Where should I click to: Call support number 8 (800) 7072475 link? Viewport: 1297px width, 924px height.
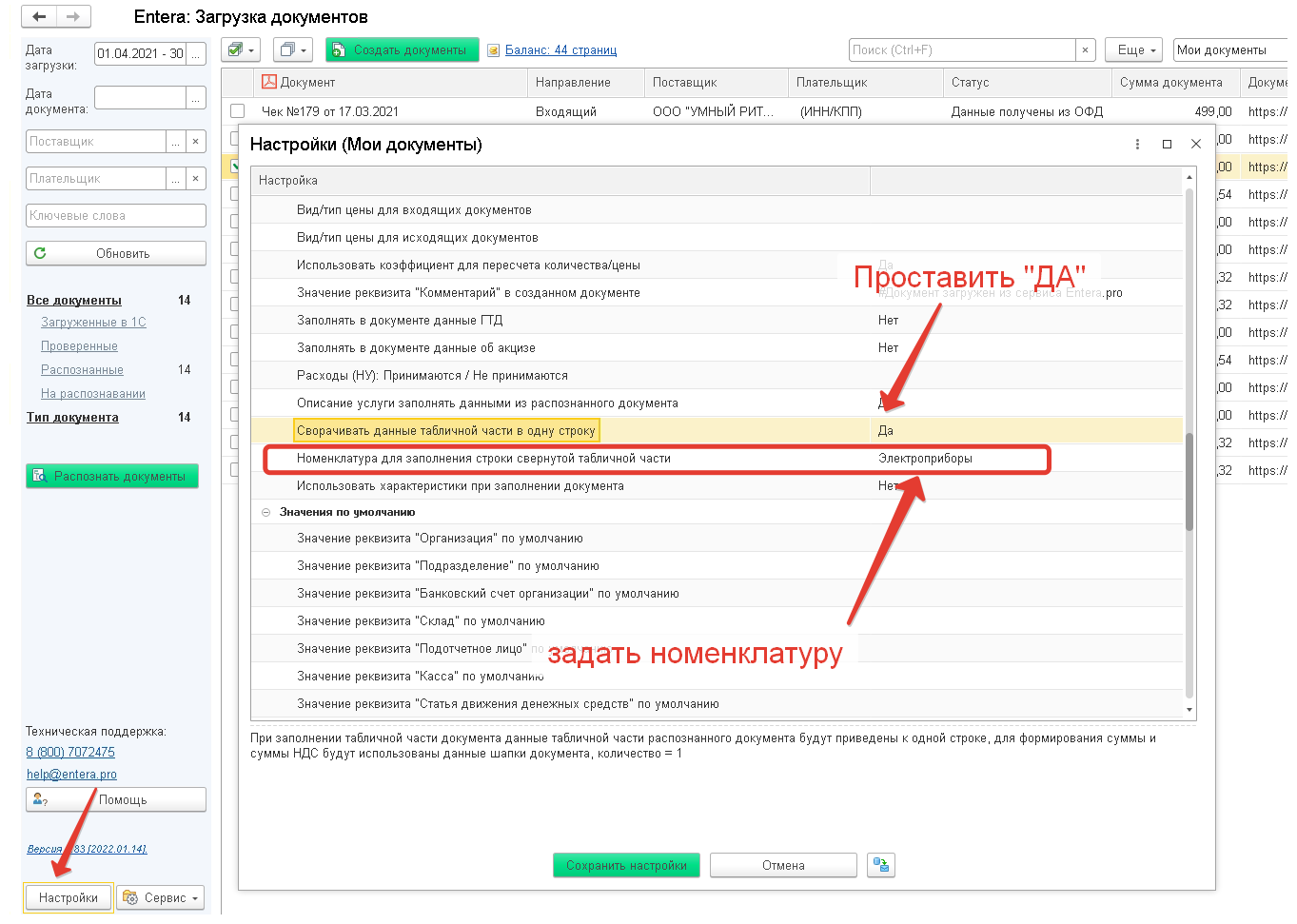70,753
